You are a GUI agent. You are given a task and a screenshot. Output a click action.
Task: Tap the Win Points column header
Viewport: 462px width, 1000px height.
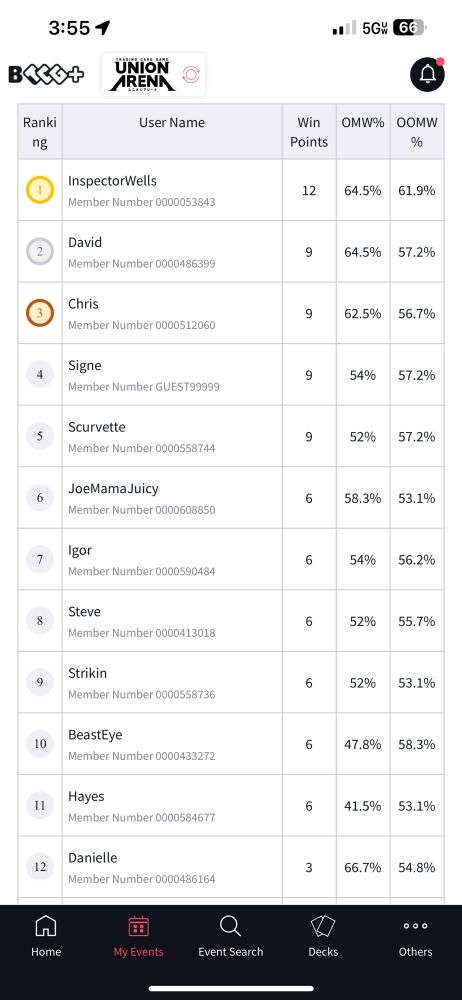pos(309,132)
